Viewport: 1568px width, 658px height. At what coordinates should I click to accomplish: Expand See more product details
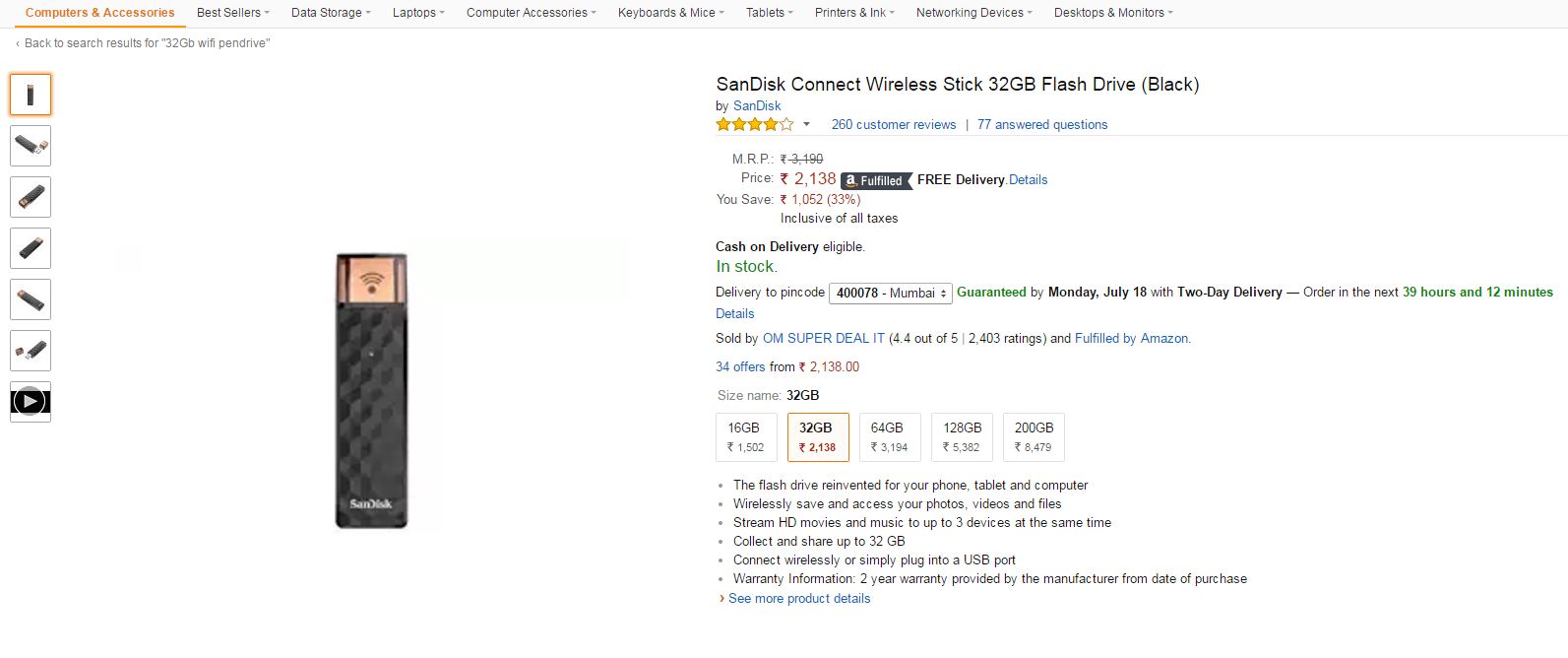[x=798, y=599]
